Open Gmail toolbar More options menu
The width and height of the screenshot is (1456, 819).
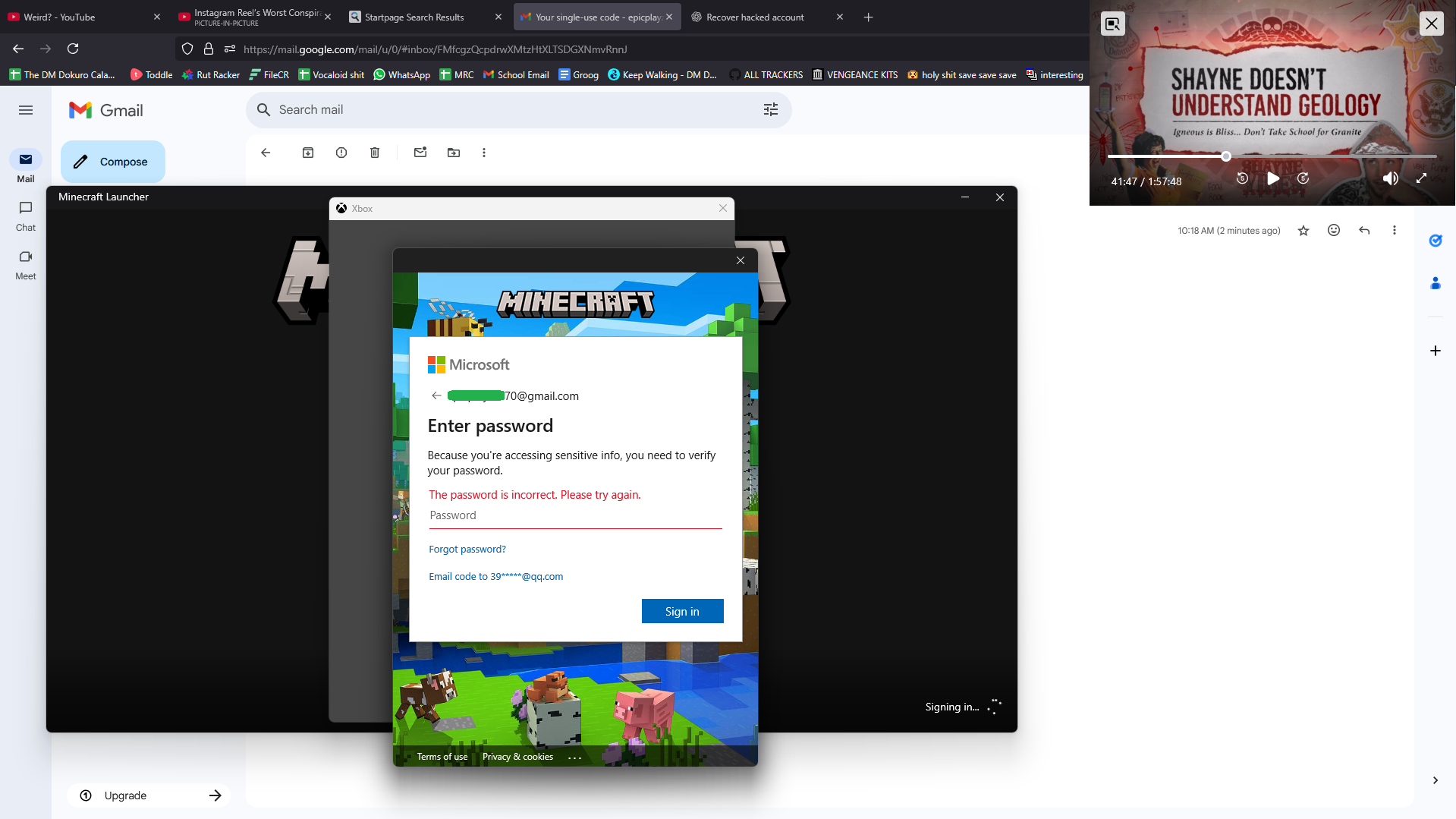484,153
